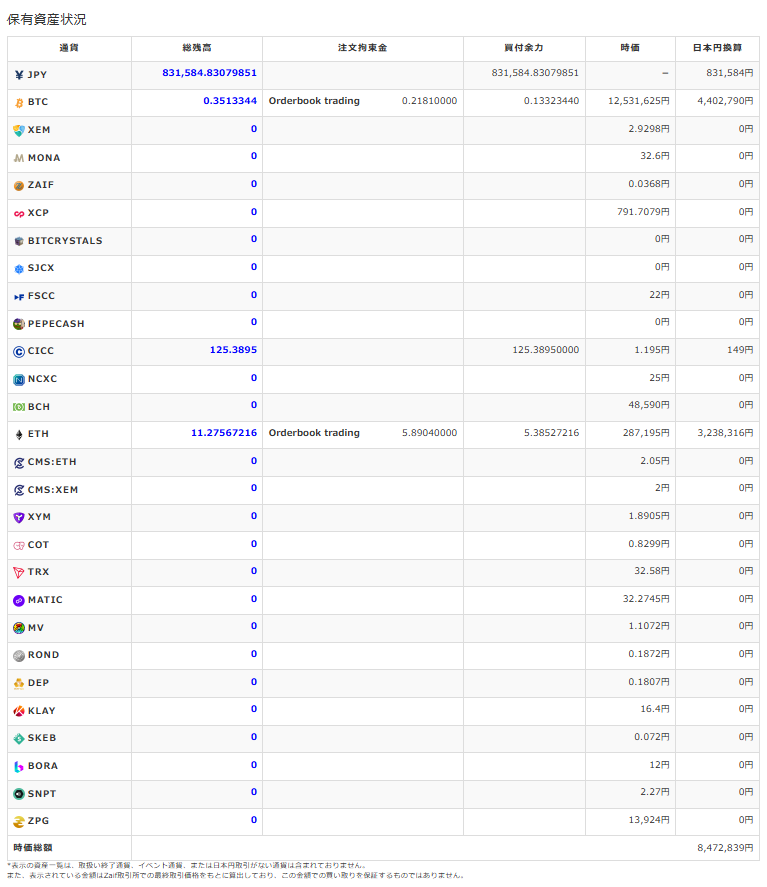Click the MATIC Polygon icon

[19, 601]
